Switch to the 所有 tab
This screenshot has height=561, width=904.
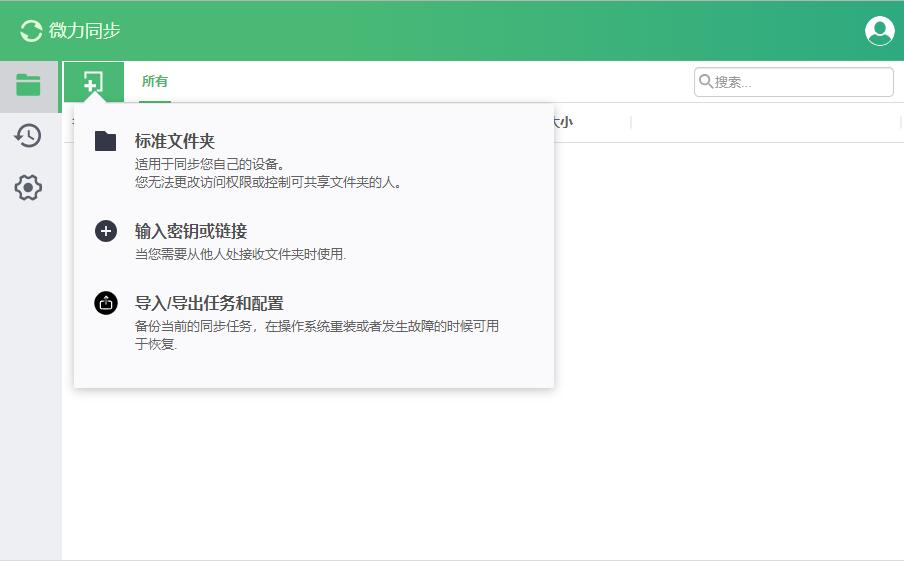(x=155, y=81)
